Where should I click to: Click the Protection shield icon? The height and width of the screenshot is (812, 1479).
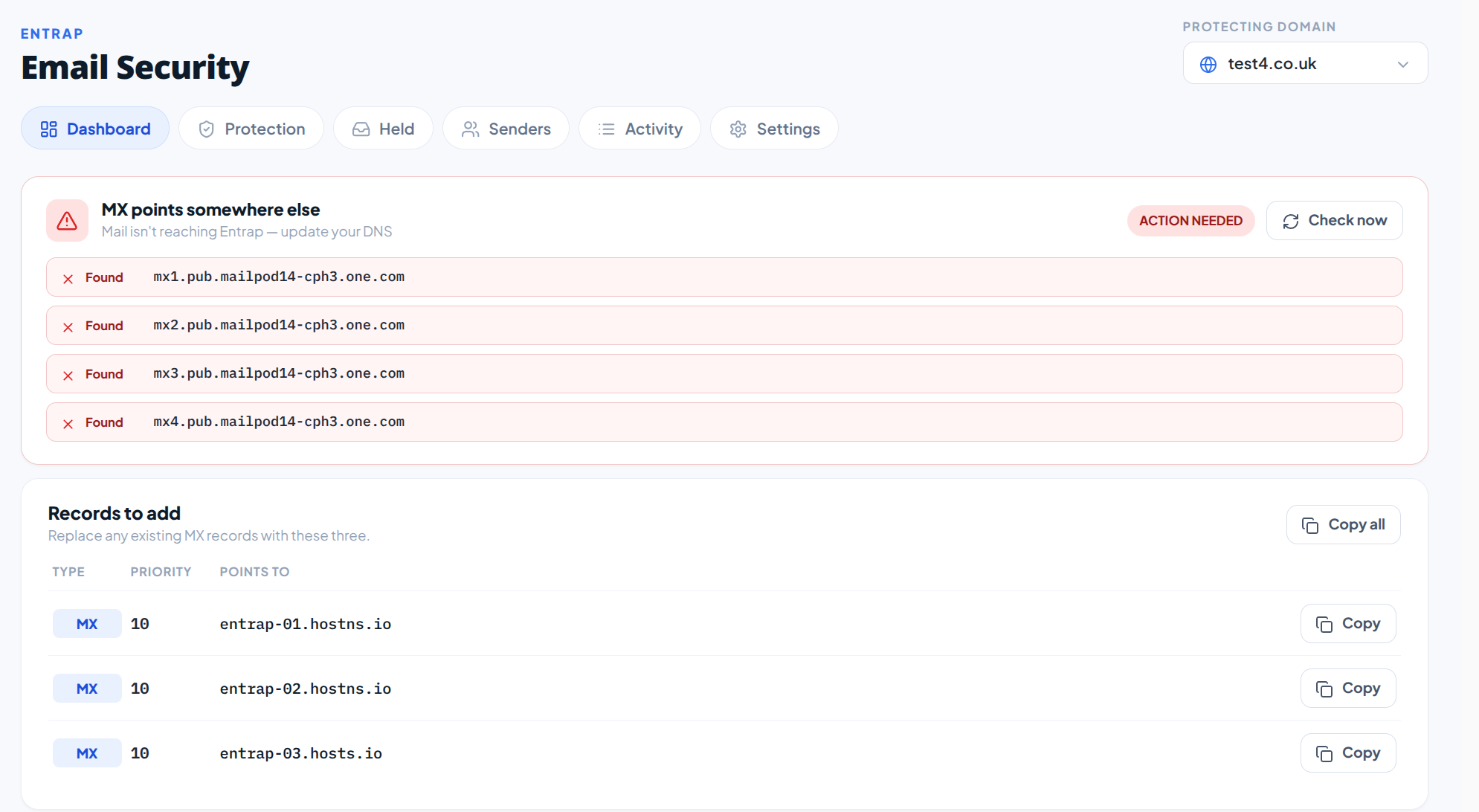[x=207, y=129]
